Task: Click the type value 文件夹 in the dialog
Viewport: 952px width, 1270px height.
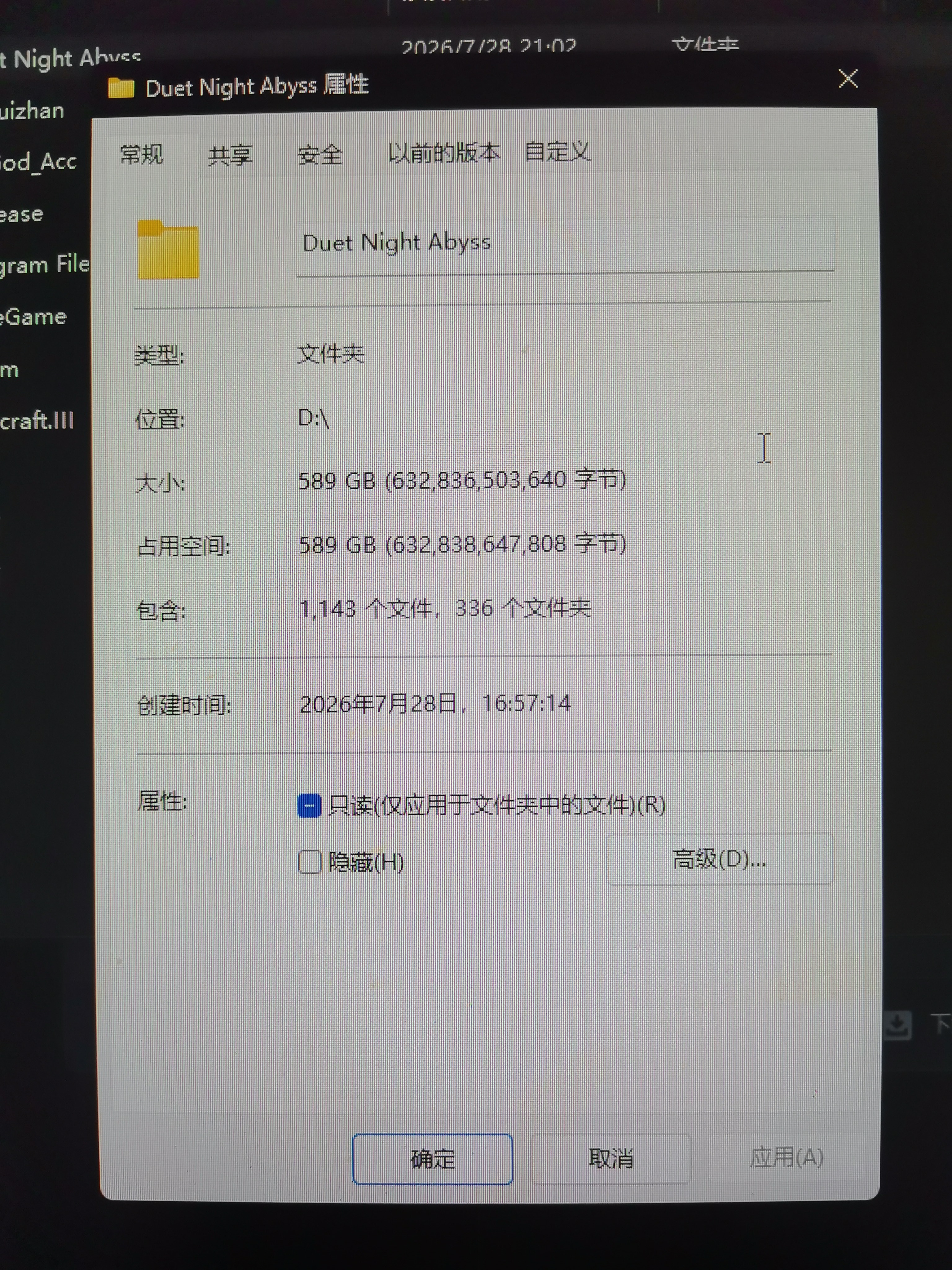Action: [x=331, y=354]
